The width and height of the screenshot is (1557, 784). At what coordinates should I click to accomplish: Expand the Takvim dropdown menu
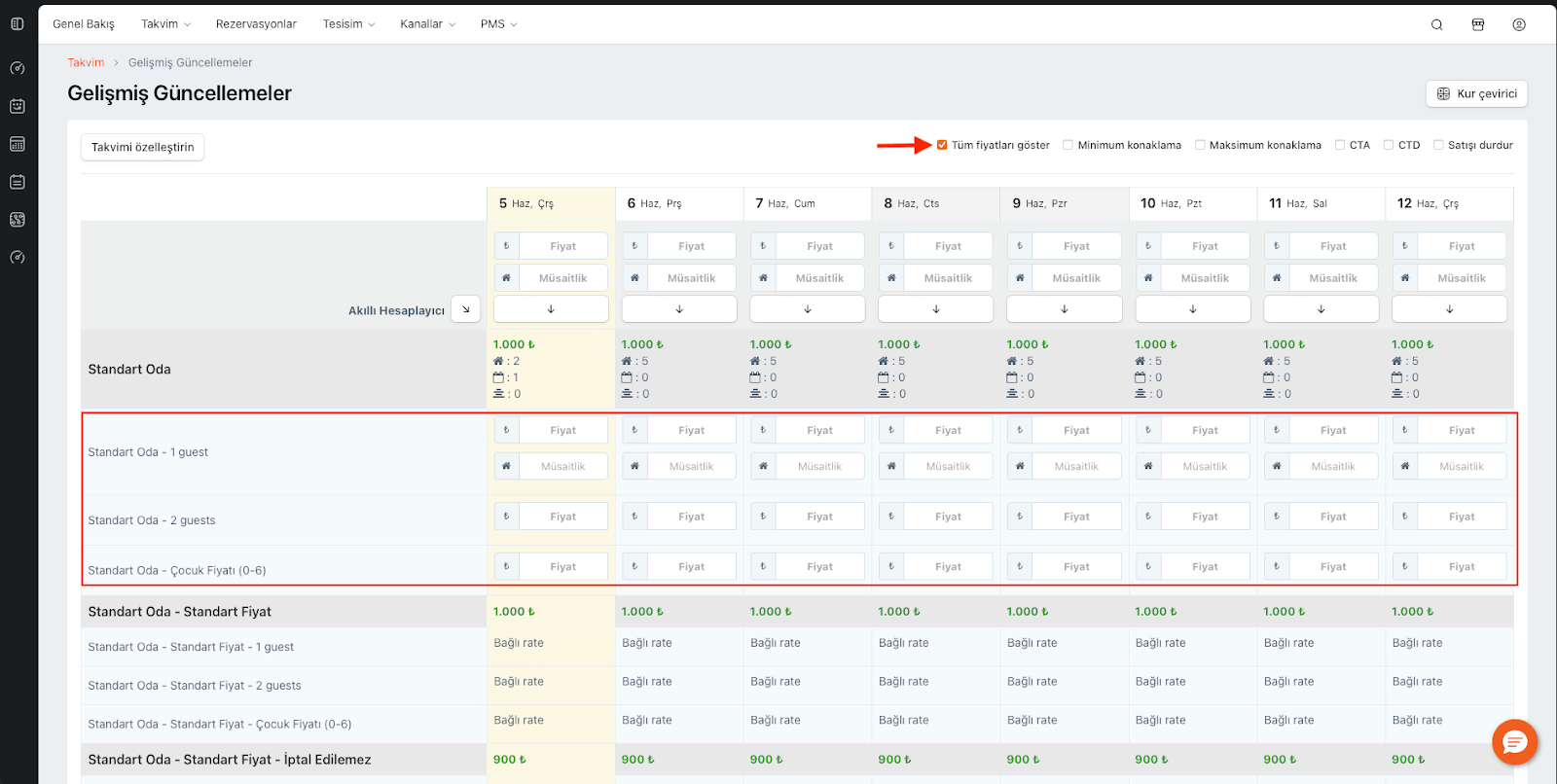pyautogui.click(x=165, y=24)
